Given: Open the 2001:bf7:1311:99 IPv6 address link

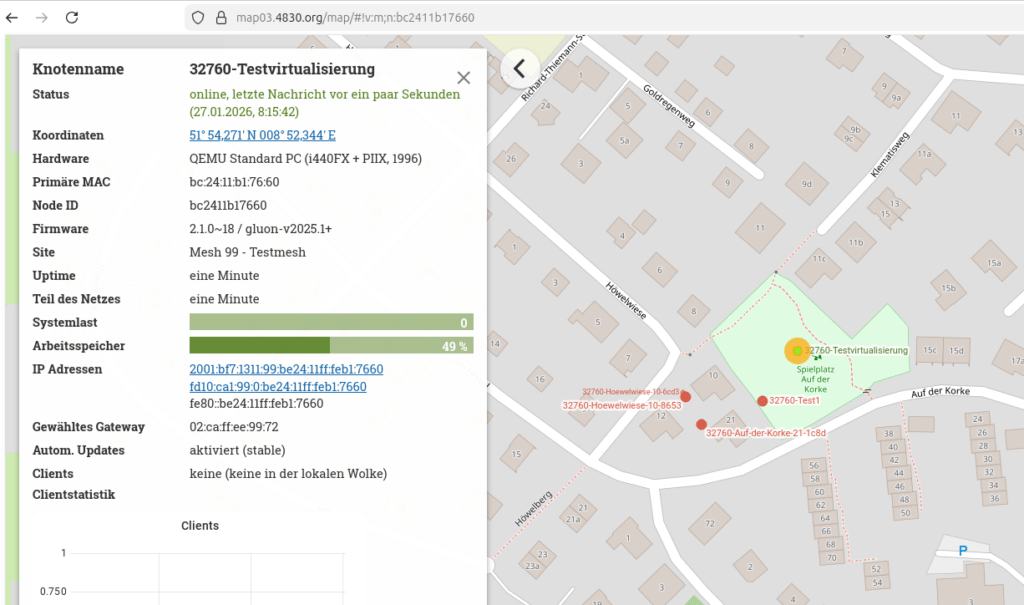Looking at the screenshot, I should click(x=286, y=369).
